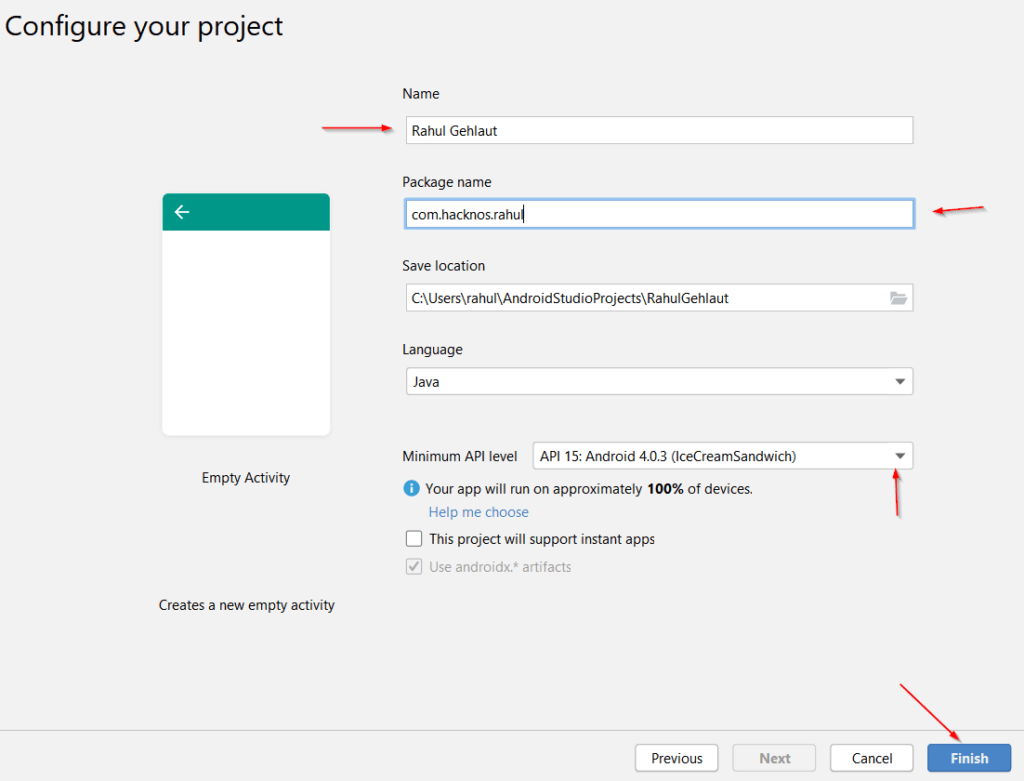
Task: Click the blue info icon near device coverage
Action: (x=411, y=489)
